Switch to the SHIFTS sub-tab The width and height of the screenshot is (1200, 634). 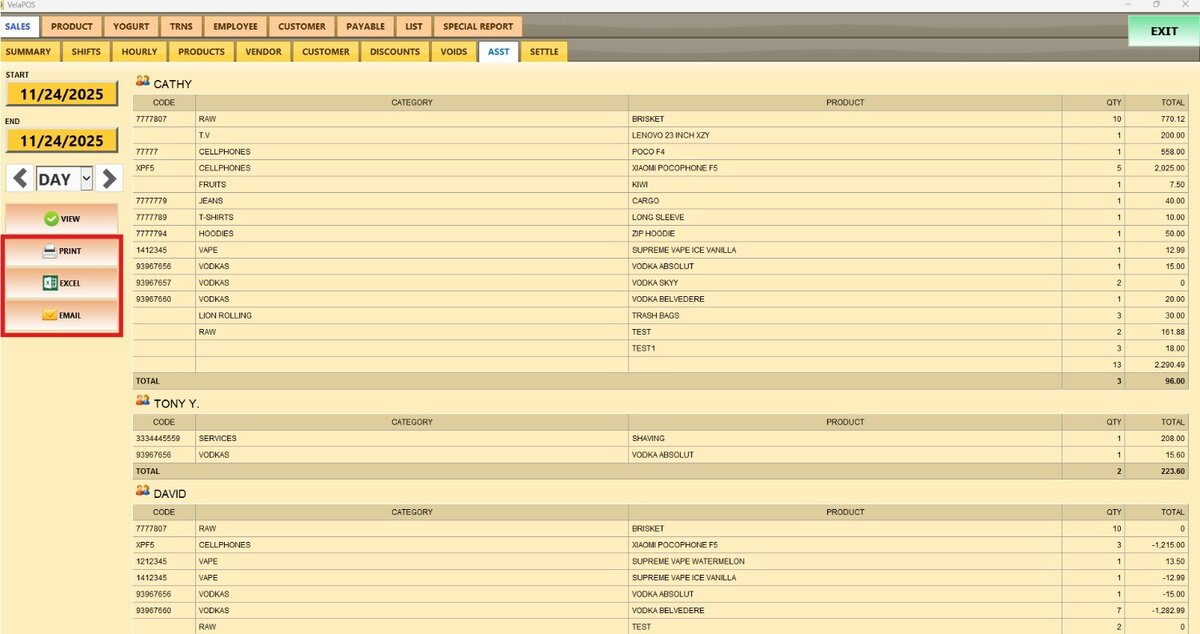pos(86,52)
